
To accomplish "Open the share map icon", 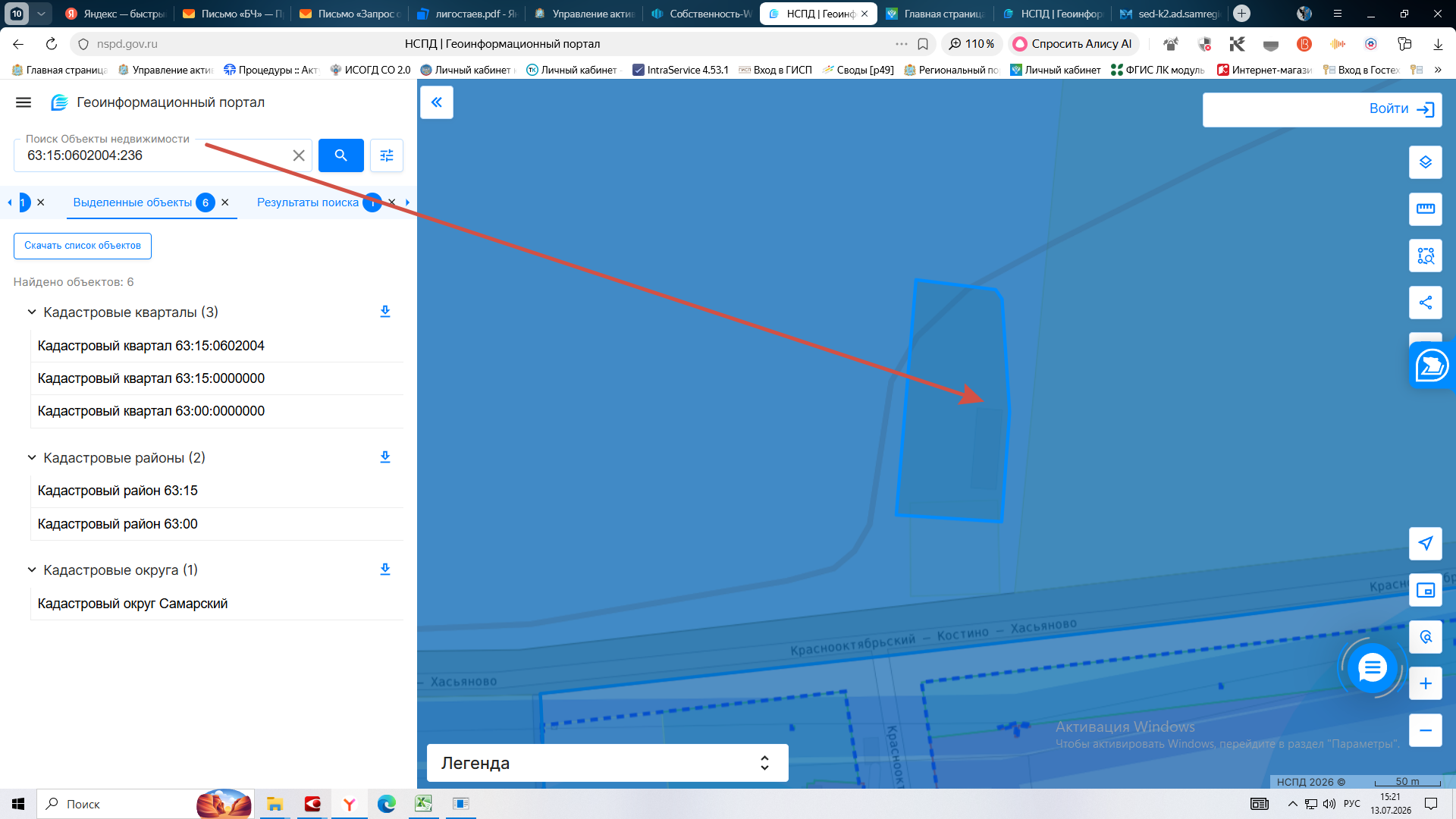I will coord(1426,303).
